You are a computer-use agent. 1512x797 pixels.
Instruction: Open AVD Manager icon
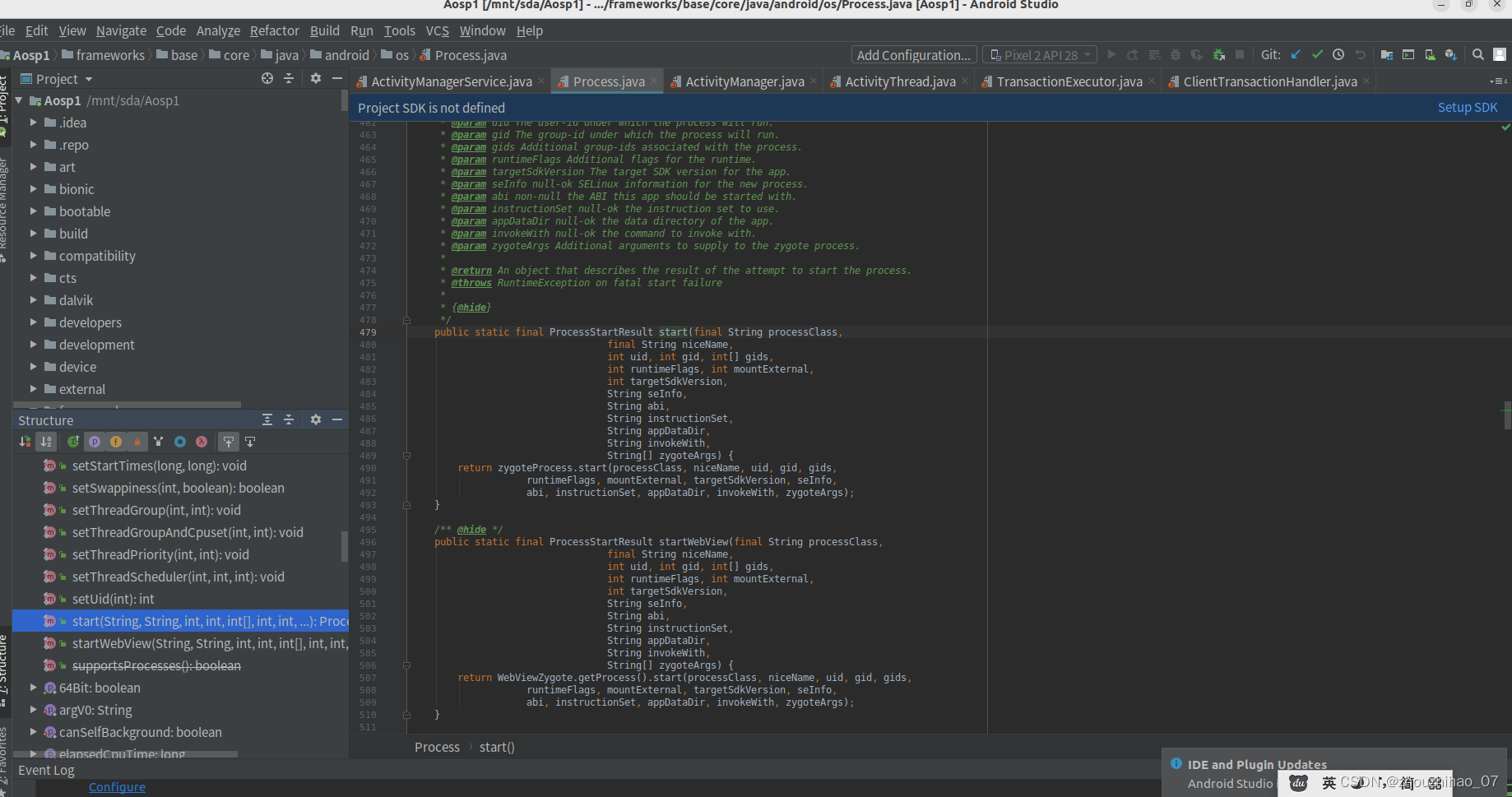coord(1430,55)
